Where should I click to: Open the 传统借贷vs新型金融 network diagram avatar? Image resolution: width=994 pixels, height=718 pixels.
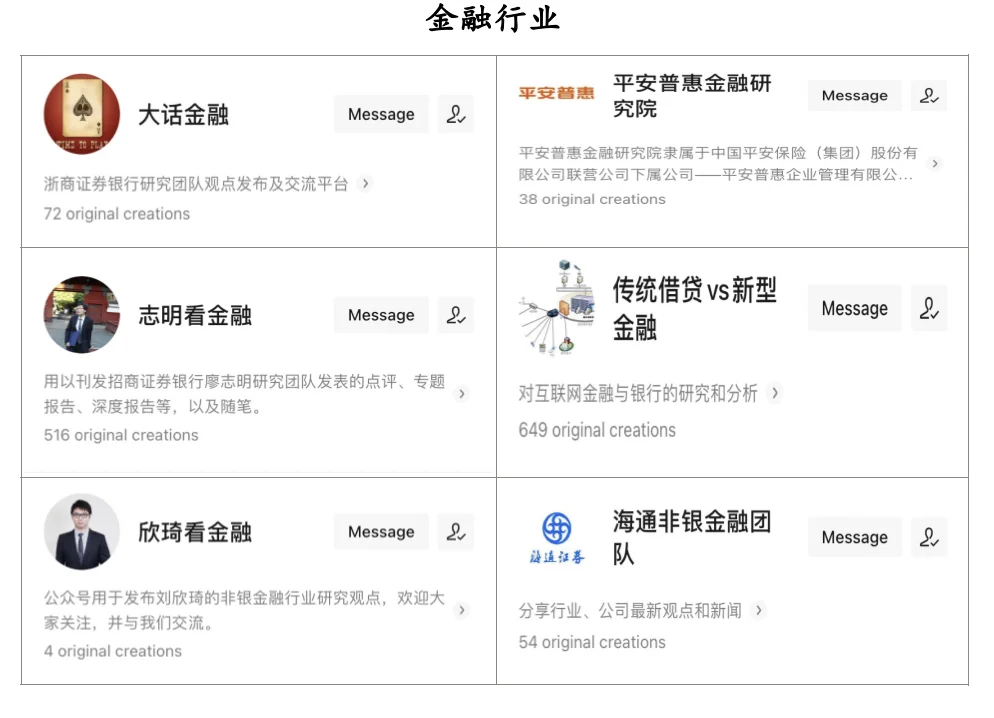tap(557, 307)
